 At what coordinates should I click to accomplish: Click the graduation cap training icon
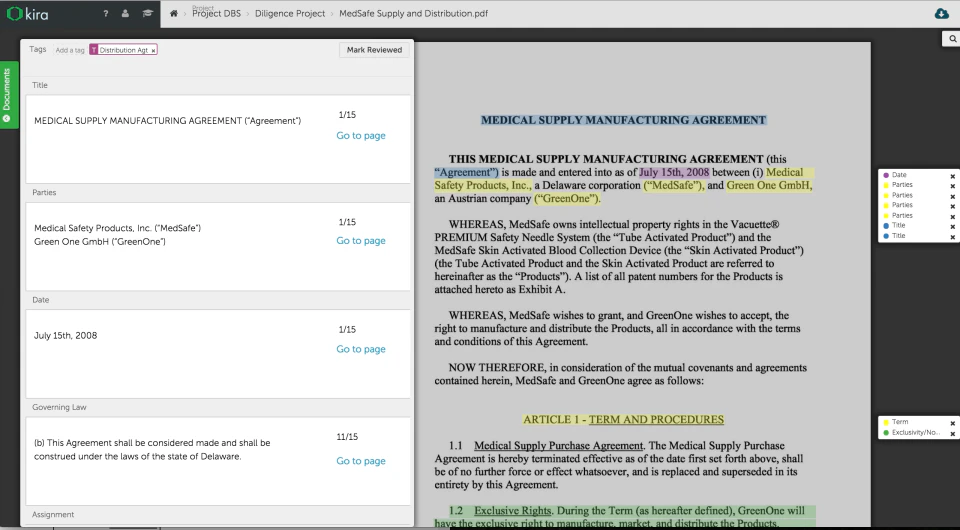point(146,13)
